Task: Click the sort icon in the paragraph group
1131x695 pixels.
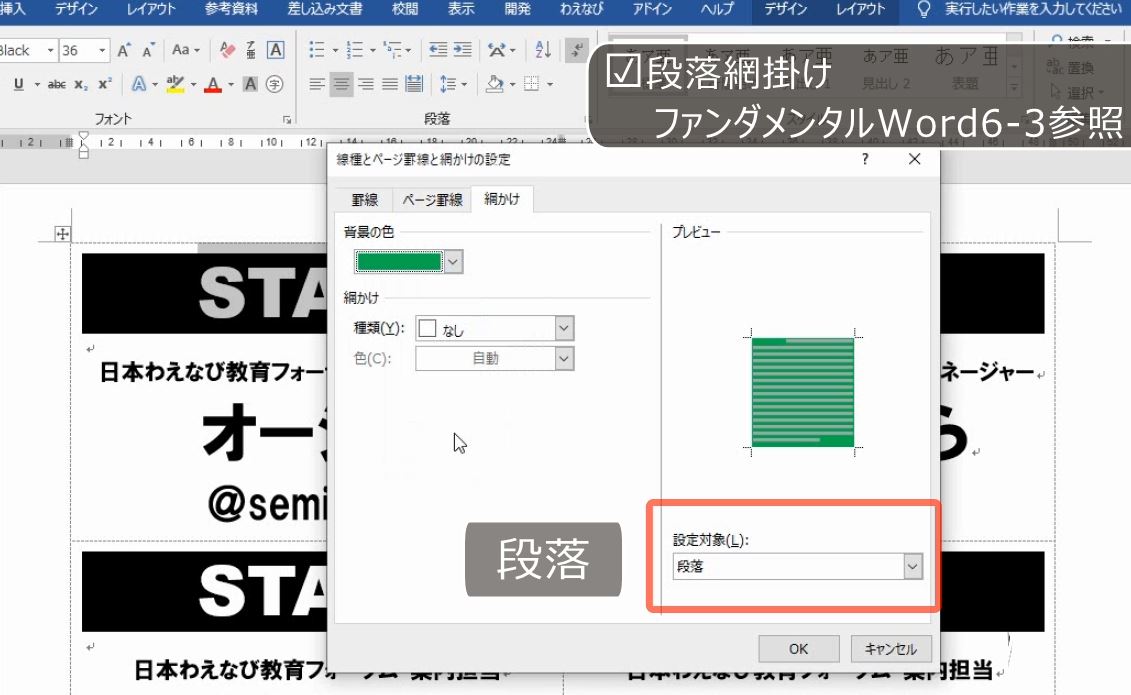Action: point(541,50)
